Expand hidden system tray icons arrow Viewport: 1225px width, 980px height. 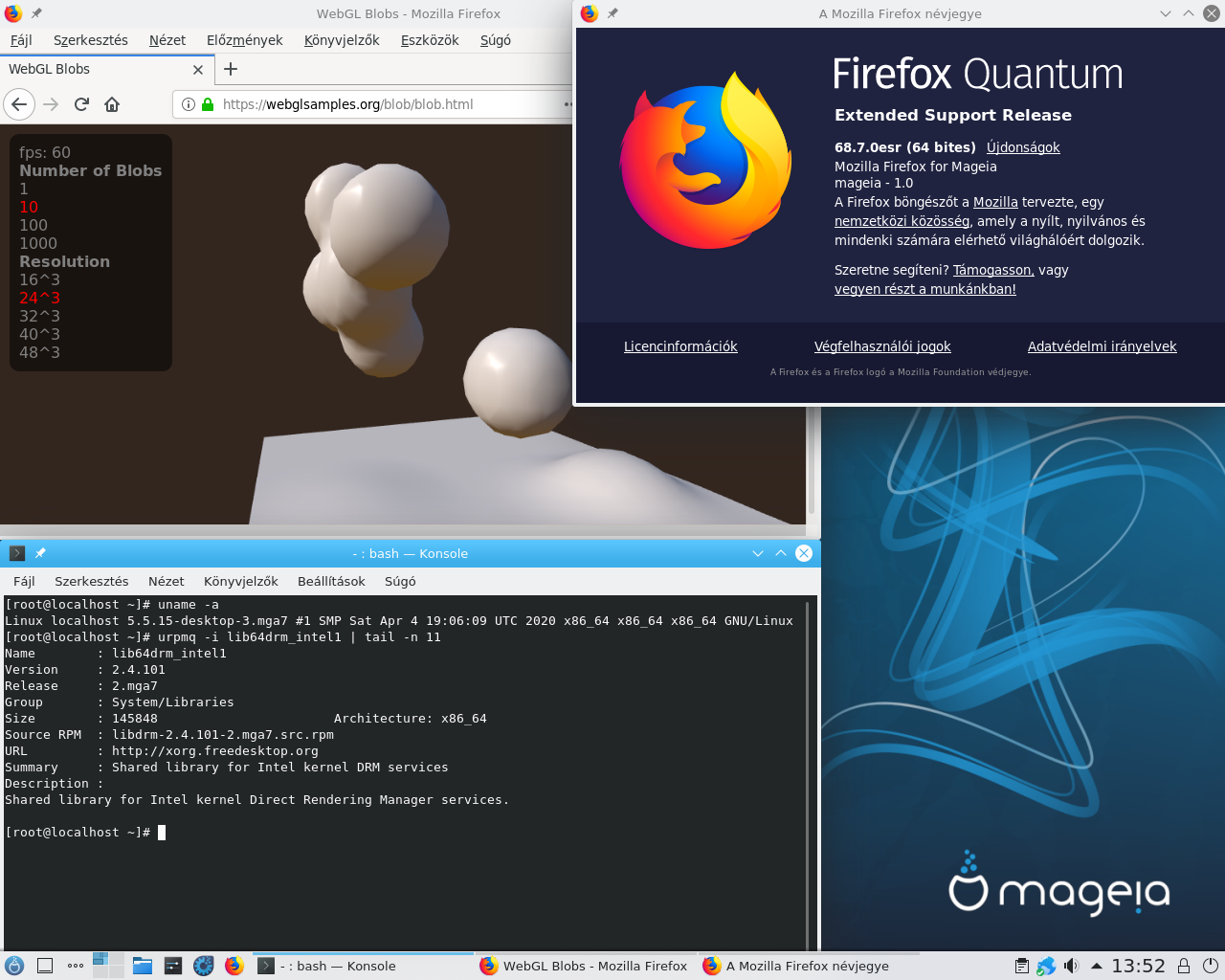point(1097,966)
